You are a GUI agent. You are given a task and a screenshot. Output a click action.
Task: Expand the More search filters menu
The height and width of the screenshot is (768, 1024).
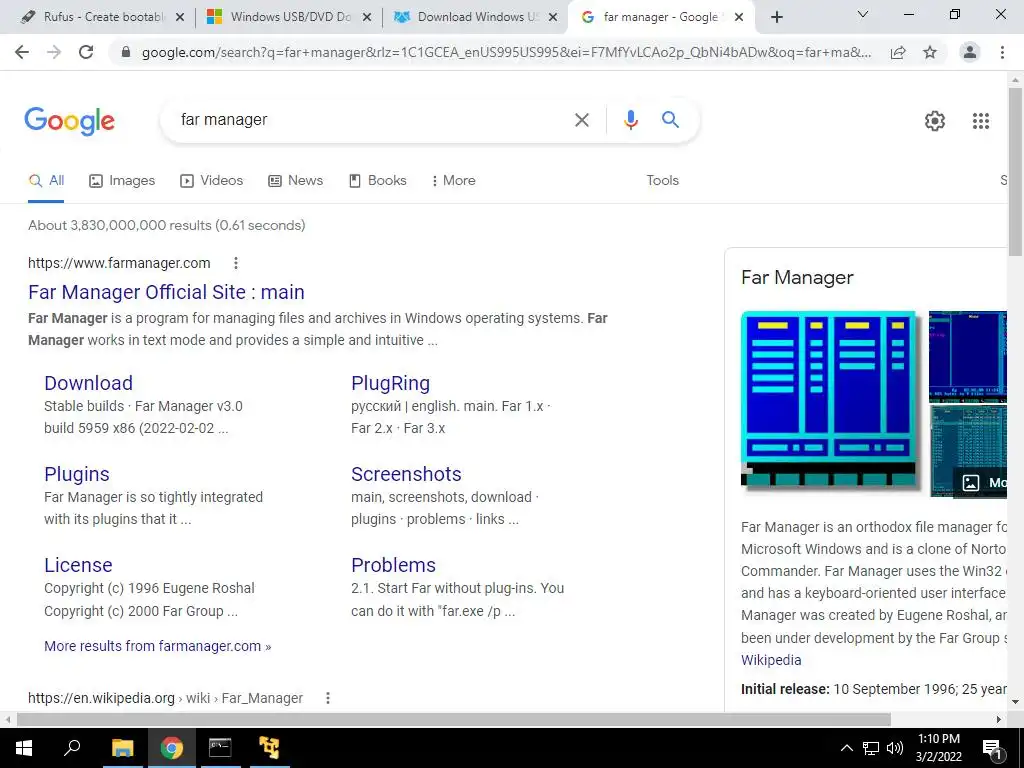pos(453,180)
